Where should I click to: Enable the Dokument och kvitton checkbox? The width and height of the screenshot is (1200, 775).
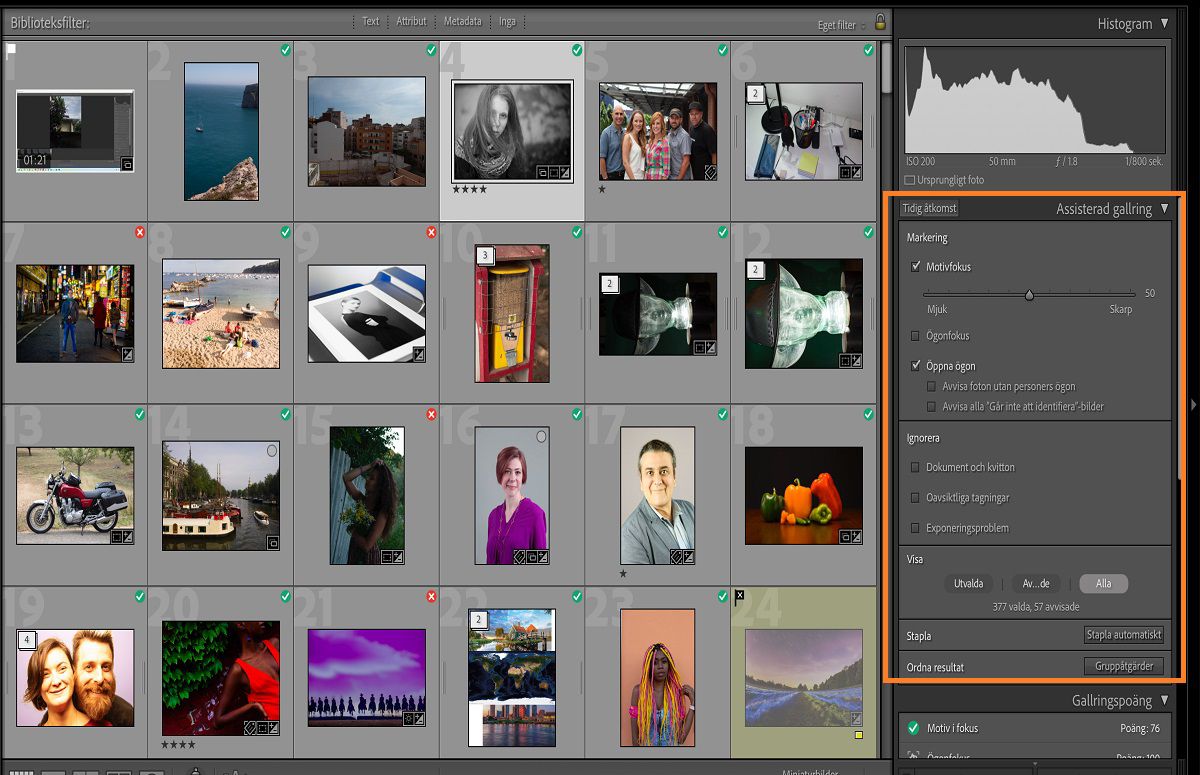click(x=916, y=467)
